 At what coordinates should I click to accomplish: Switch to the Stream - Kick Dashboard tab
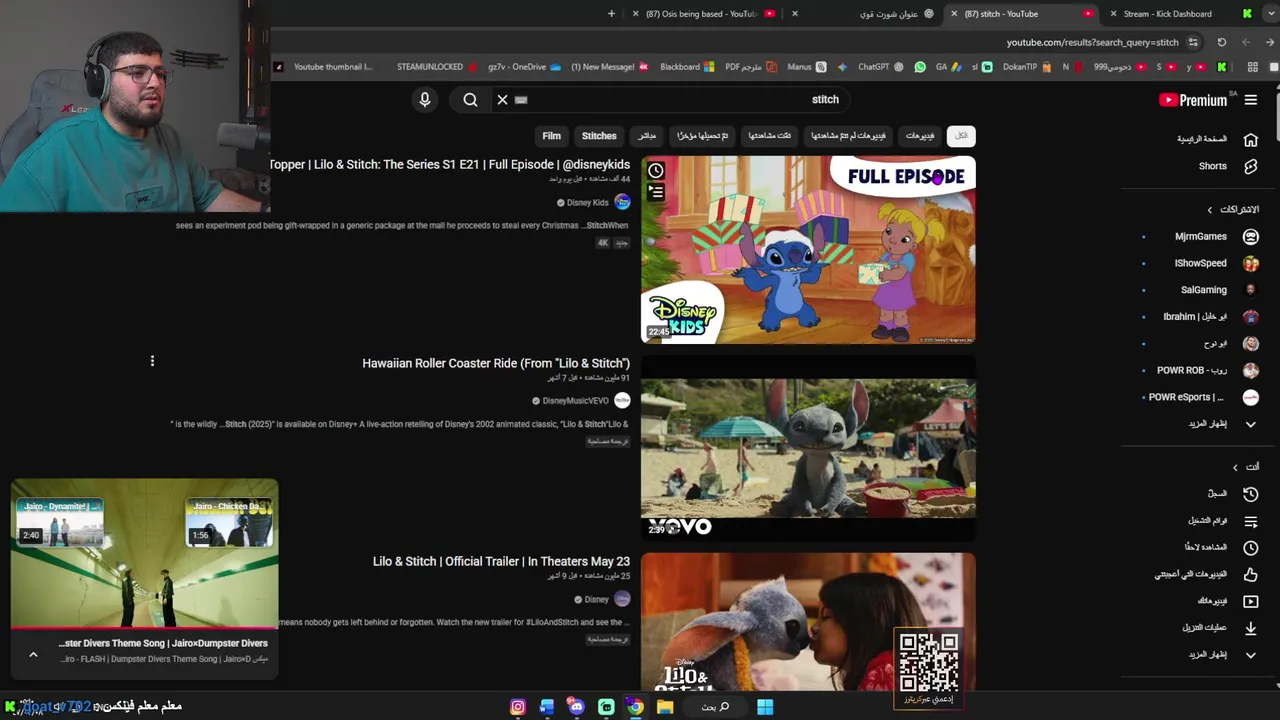(x=1180, y=14)
